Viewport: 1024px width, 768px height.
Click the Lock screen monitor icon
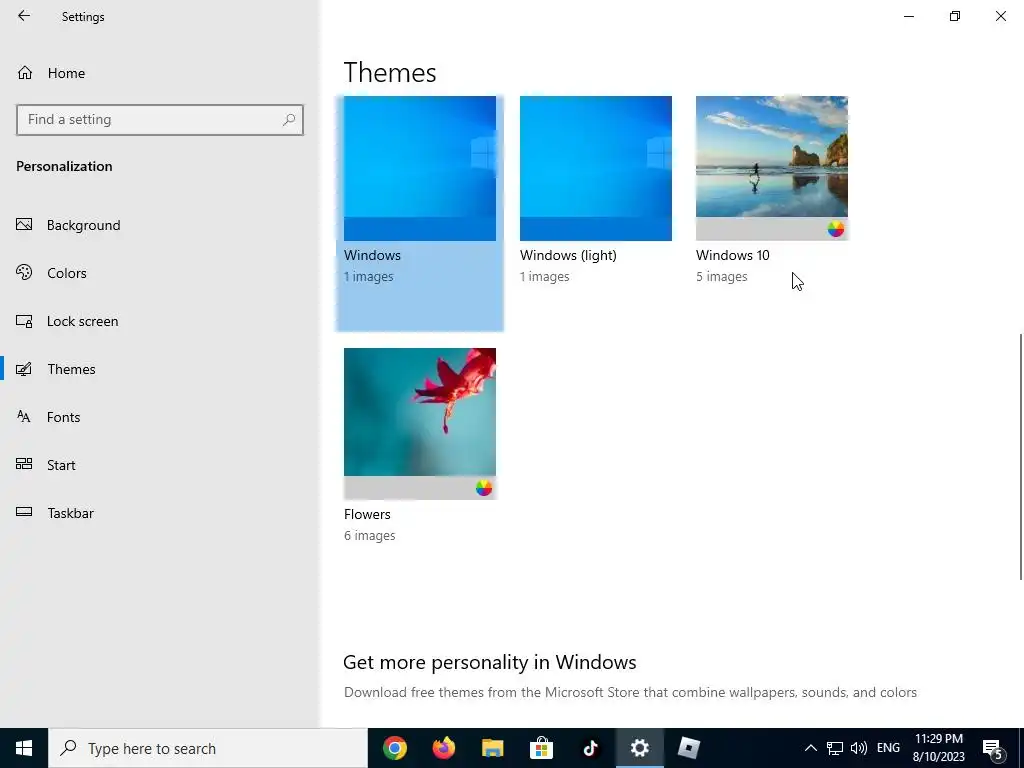[x=24, y=321]
